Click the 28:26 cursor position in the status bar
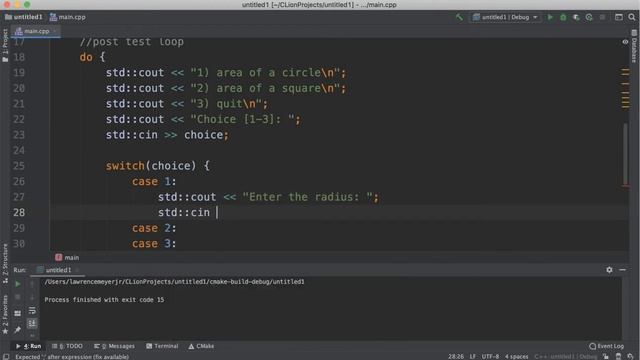 point(456,357)
